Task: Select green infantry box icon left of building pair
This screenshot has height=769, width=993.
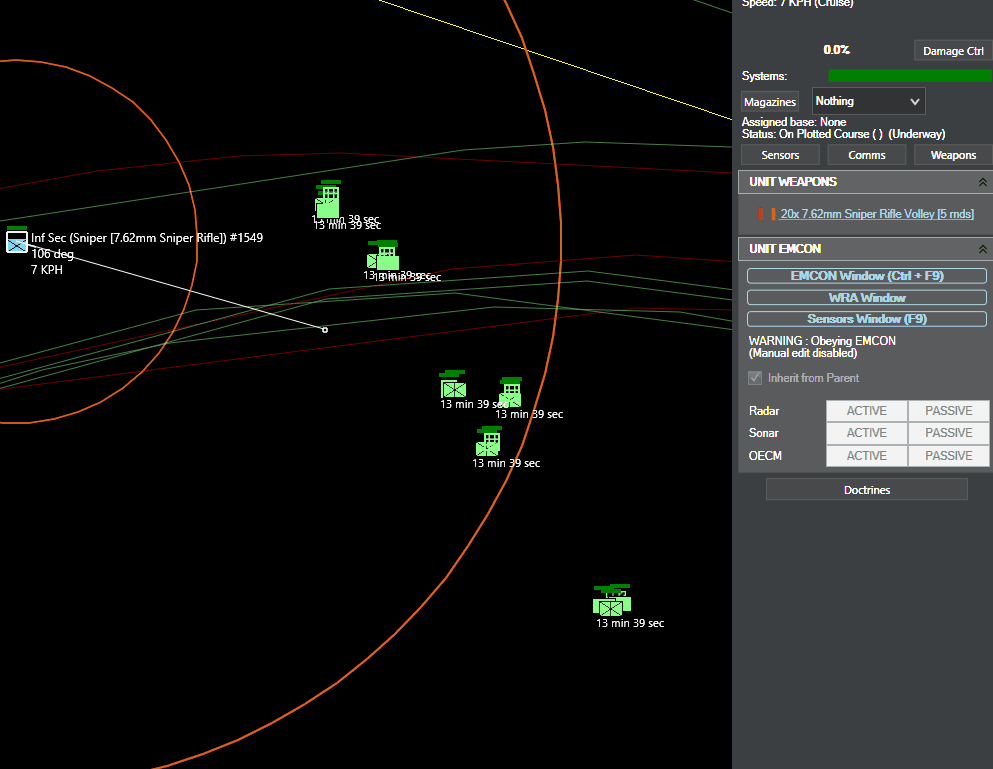Action: [x=453, y=384]
